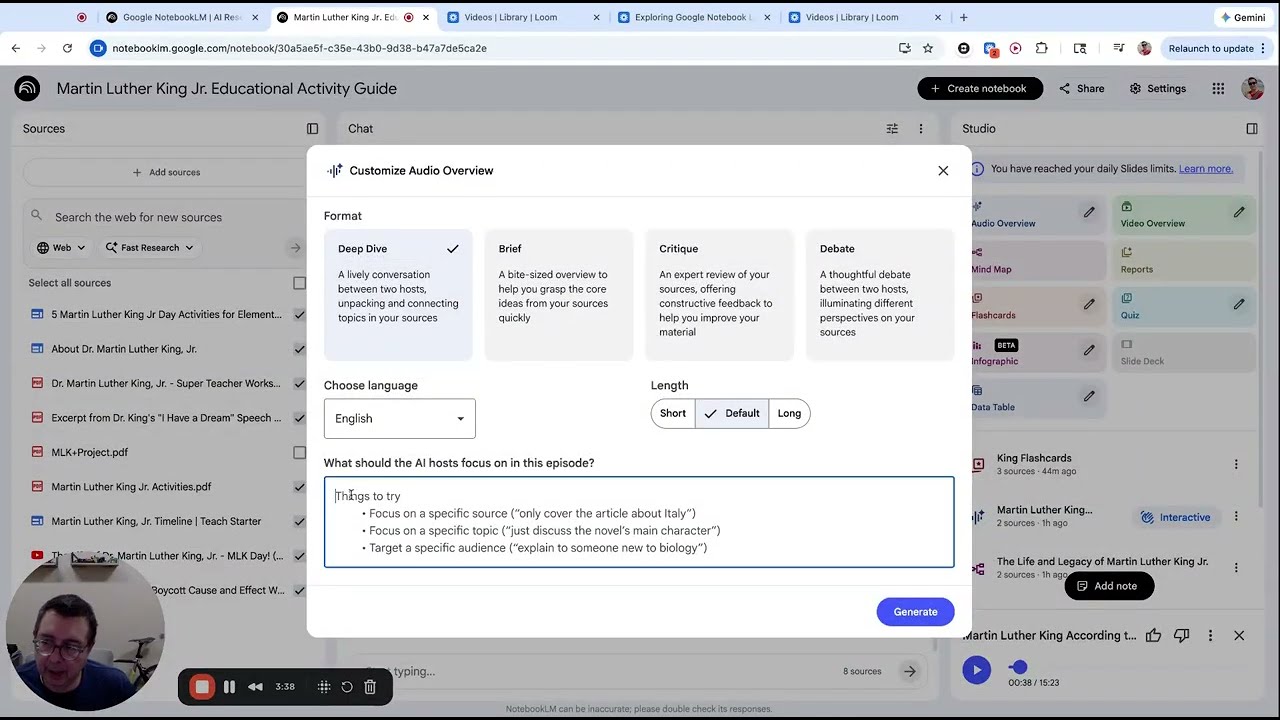Set length to Default

(x=732, y=413)
